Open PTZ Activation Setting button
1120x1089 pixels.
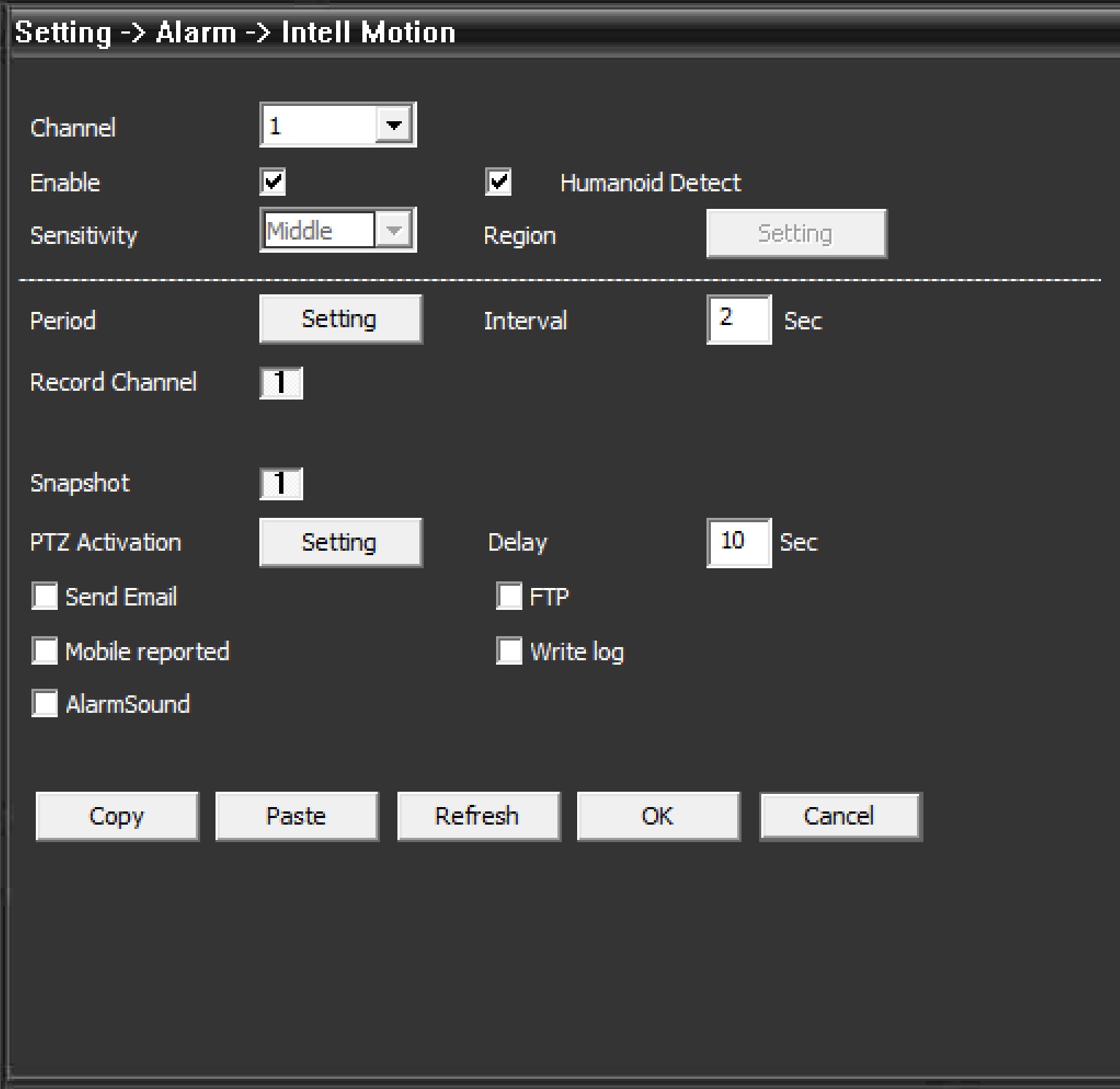340,543
